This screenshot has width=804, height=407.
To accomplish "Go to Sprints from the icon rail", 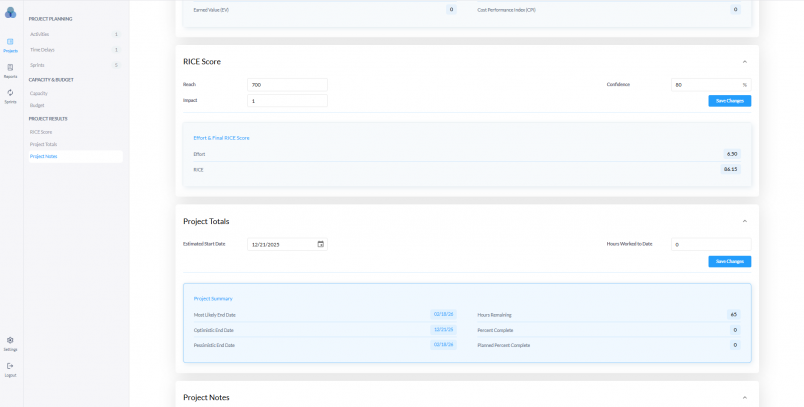I will tap(10, 95).
